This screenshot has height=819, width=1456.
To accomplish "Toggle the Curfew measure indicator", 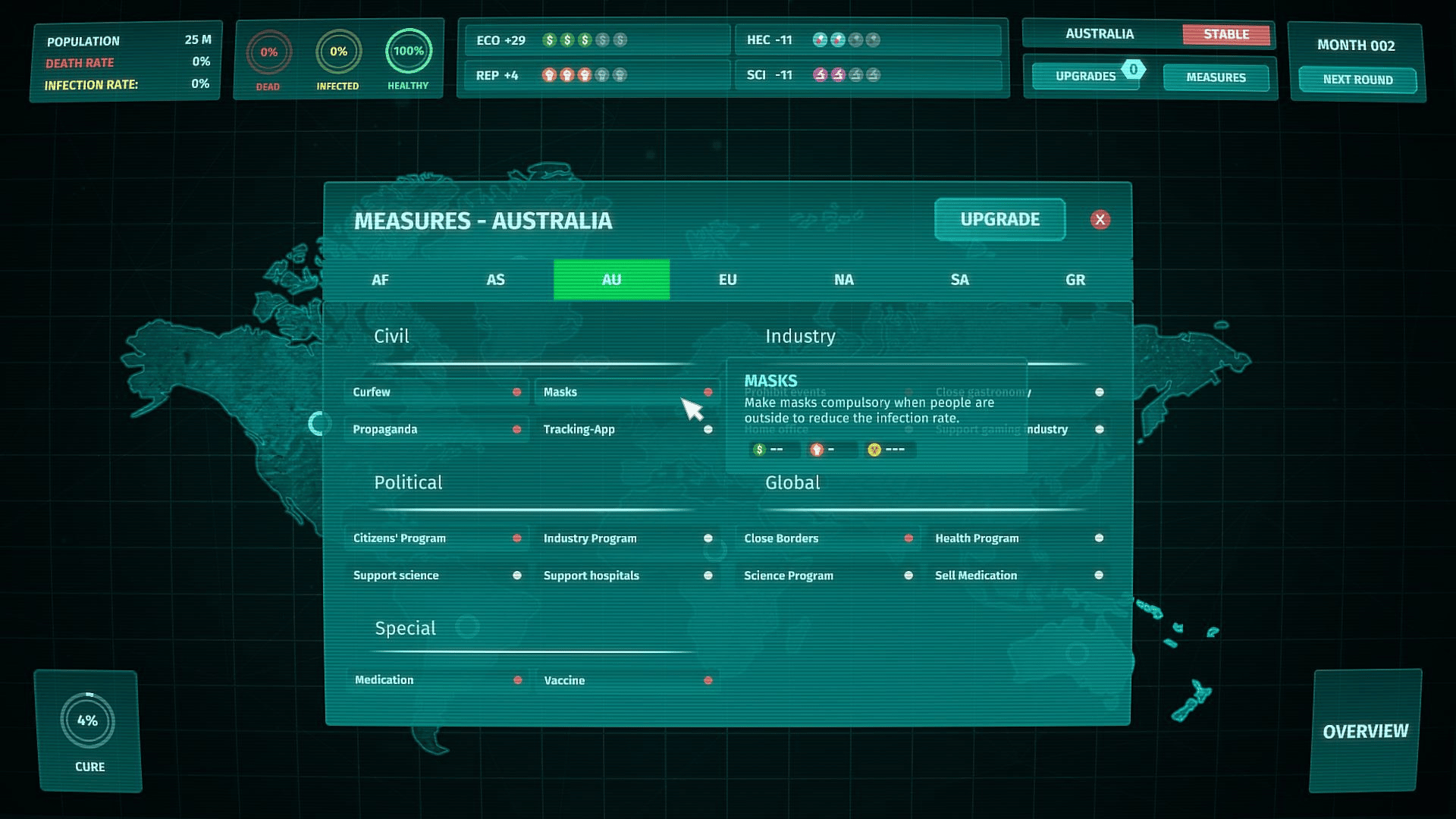I will [516, 392].
